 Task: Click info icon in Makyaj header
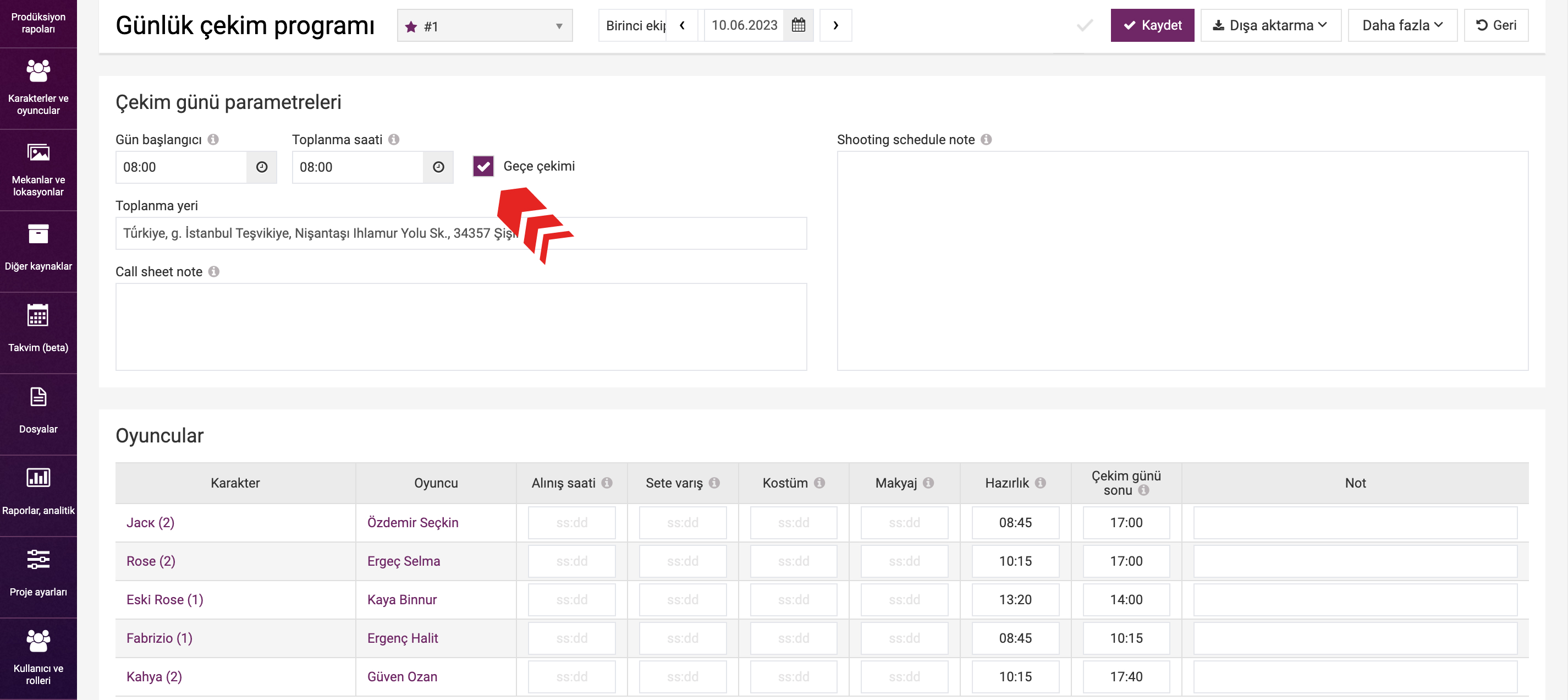click(x=928, y=483)
